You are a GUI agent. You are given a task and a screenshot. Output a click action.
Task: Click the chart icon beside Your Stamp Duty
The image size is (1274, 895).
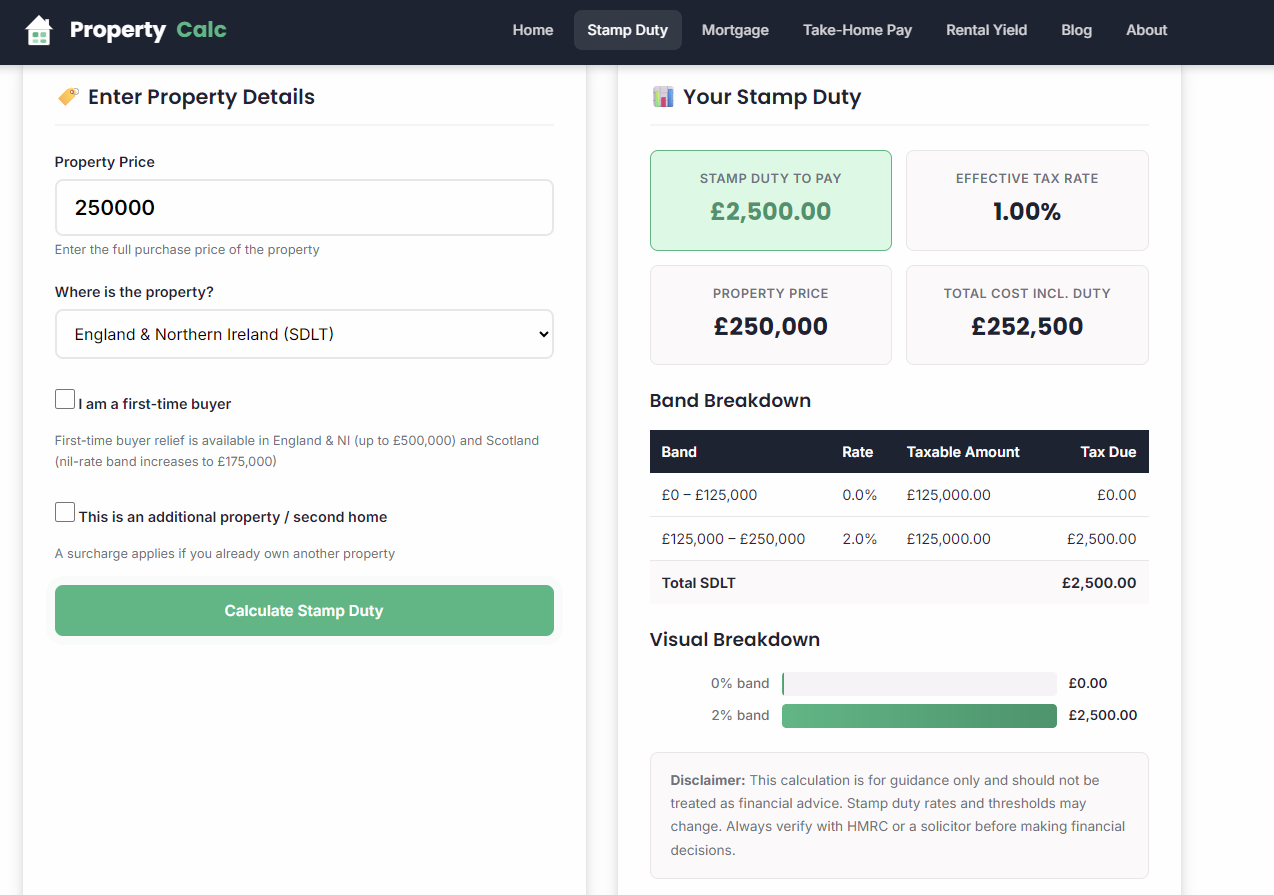click(x=663, y=96)
